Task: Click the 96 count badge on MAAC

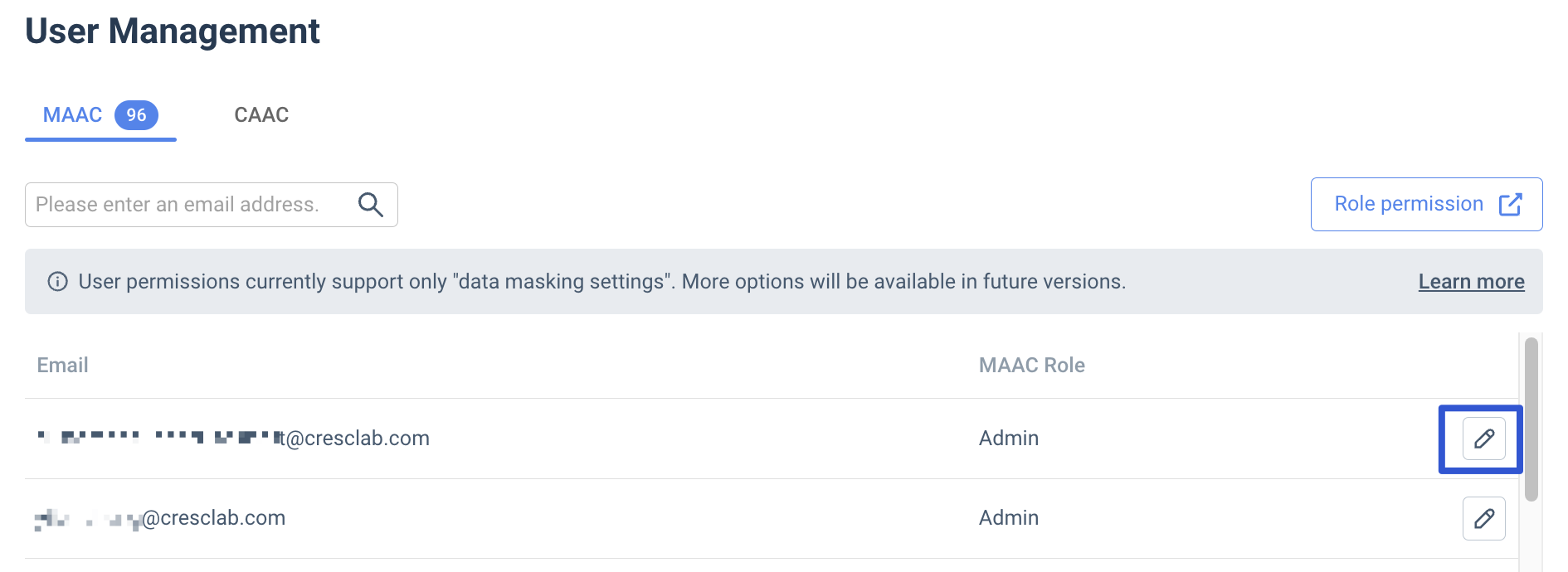Action: [136, 115]
